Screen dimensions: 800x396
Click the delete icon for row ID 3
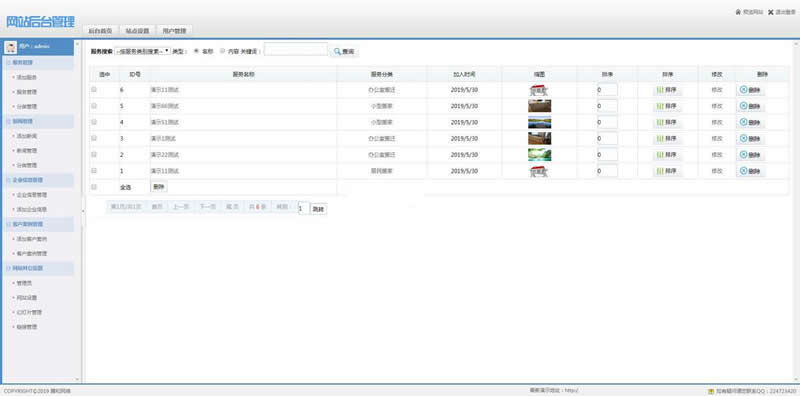[743, 138]
